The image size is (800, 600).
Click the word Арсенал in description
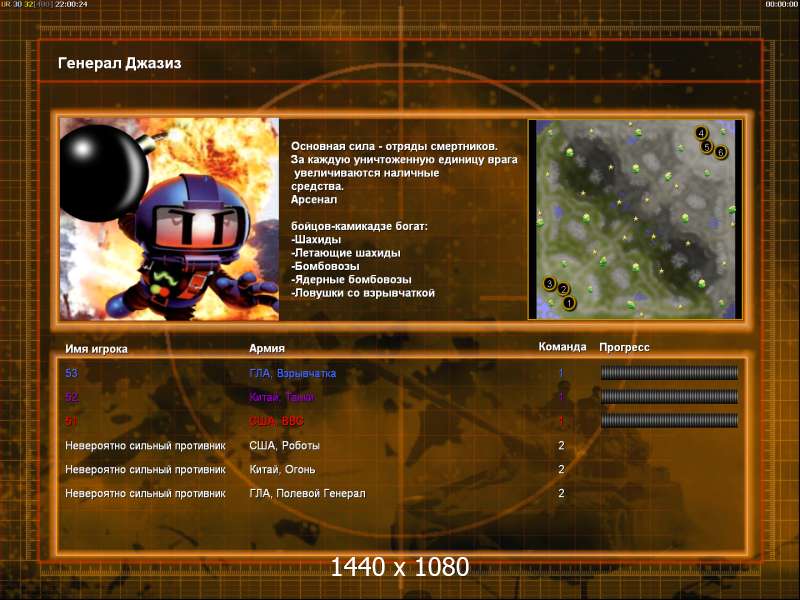point(314,199)
